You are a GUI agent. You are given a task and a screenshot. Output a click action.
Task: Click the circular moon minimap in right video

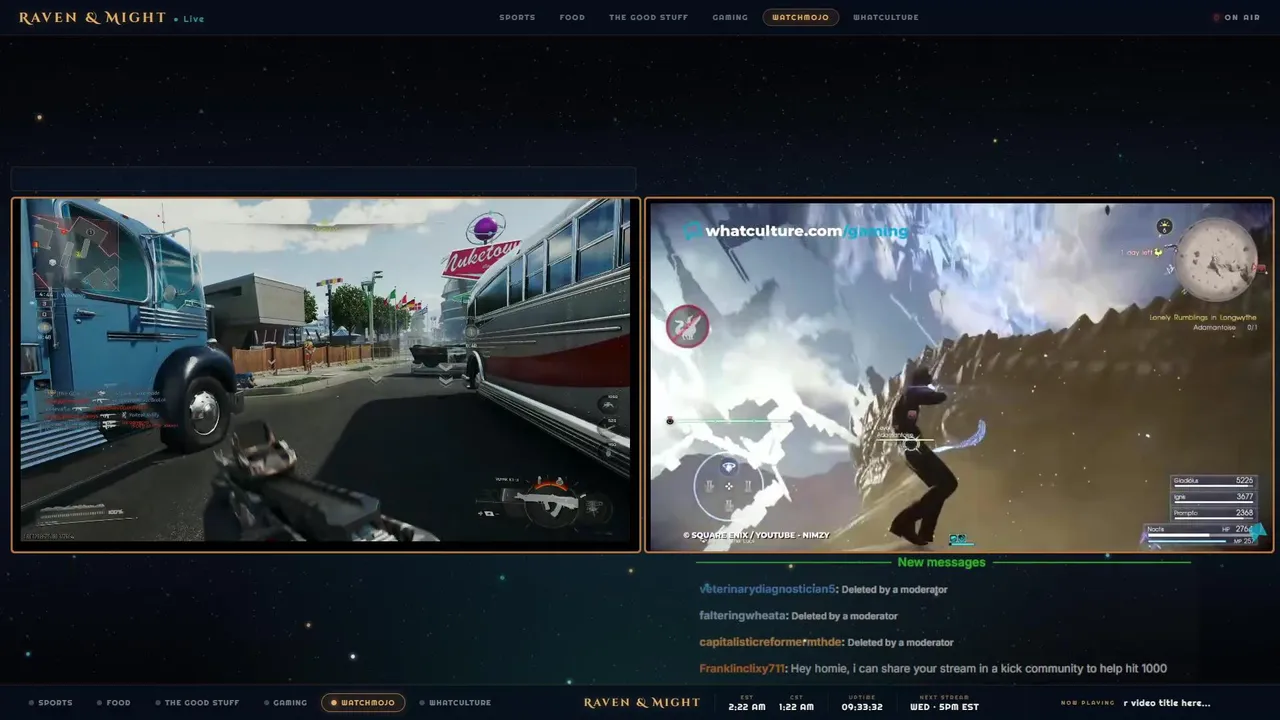[1216, 258]
